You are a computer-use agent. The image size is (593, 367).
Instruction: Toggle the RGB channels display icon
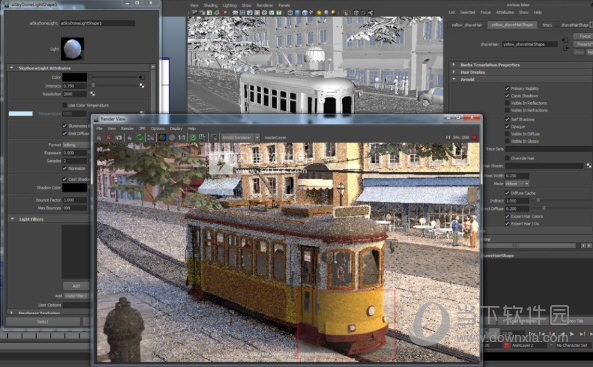tap(162, 137)
